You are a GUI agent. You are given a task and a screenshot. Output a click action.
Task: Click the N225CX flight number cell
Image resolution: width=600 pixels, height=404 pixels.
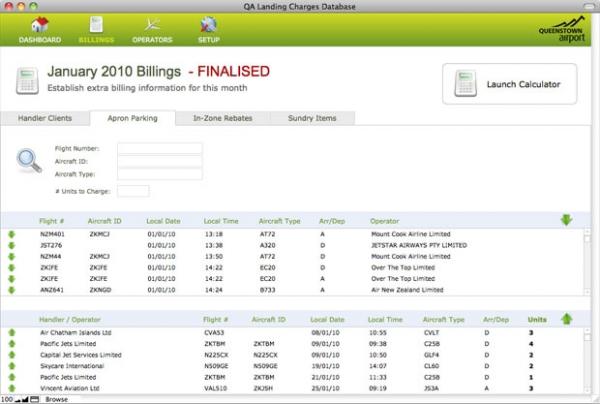(x=216, y=355)
